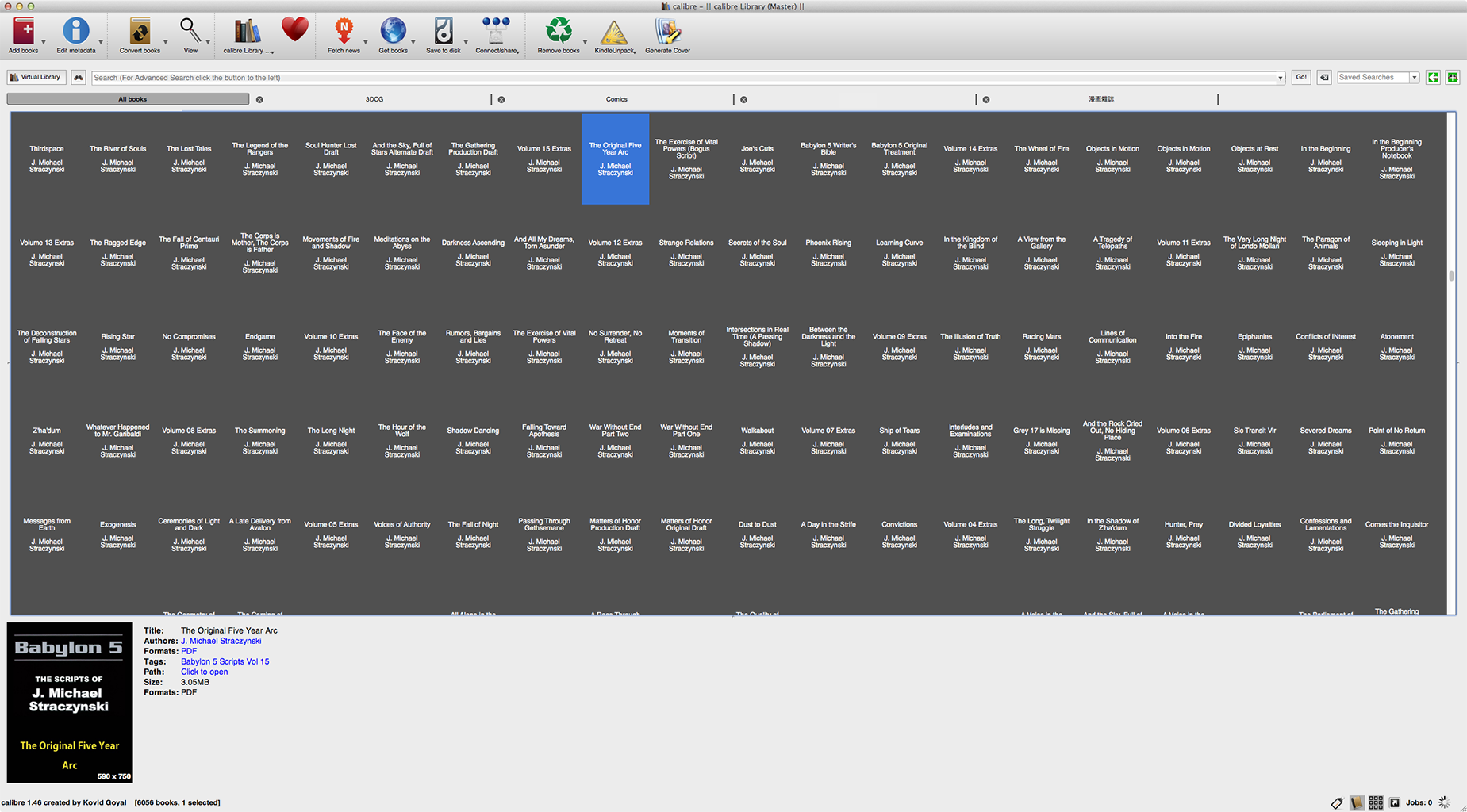Open the J. Michael Straczynski author link

(x=221, y=641)
